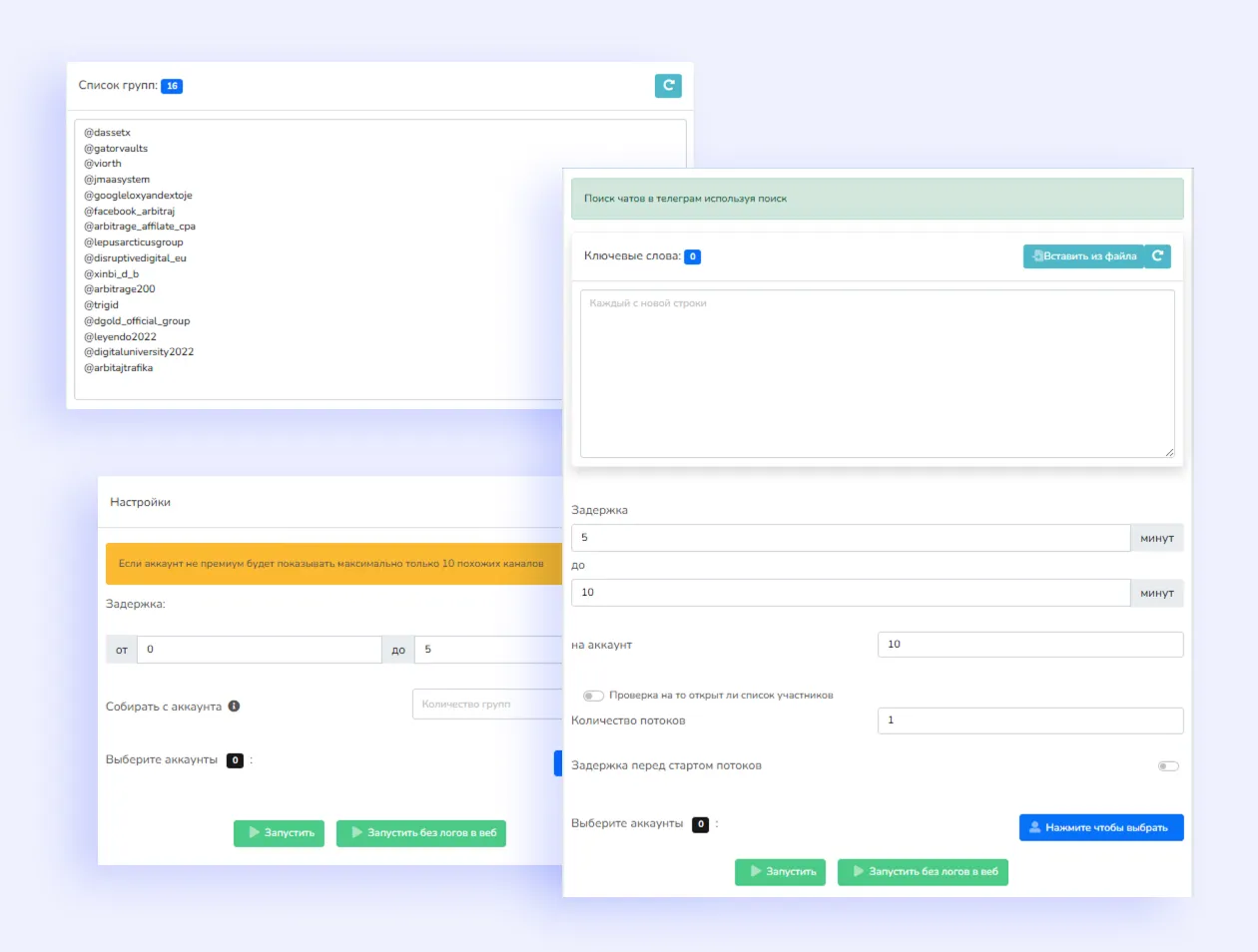Click Запустить in the chat search panel
The height and width of the screenshot is (952, 1258).
(780, 872)
